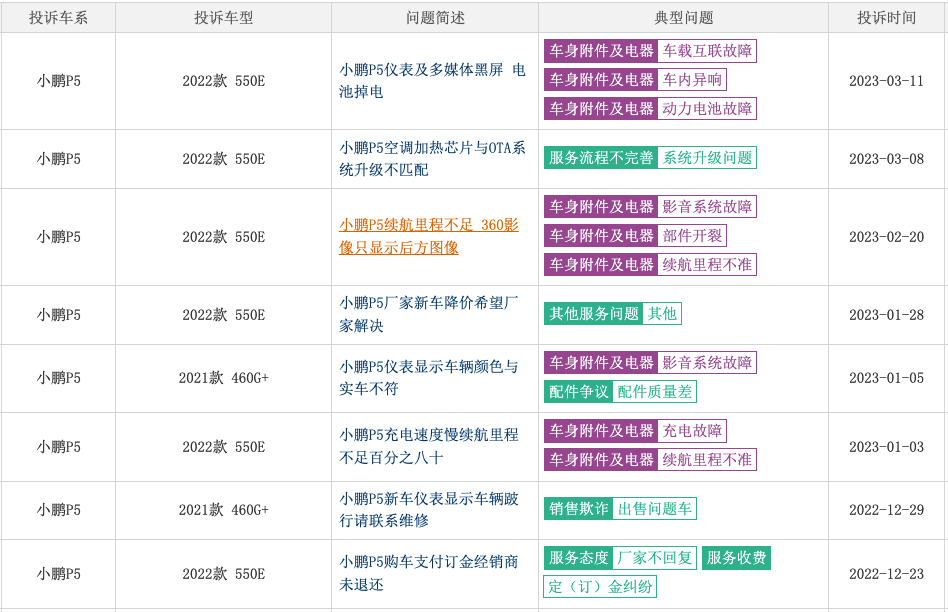Select the '厂家不回复' tag
948x612 pixels.
tap(655, 558)
